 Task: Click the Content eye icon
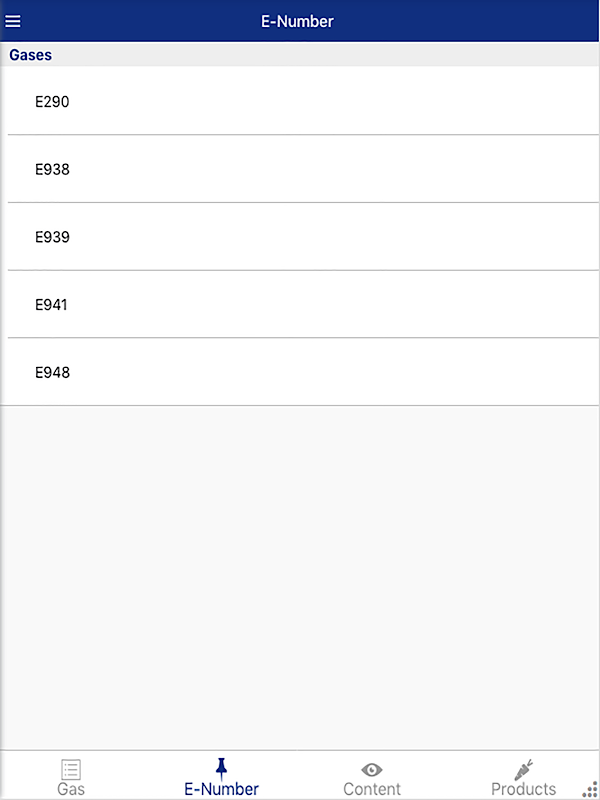(x=372, y=769)
